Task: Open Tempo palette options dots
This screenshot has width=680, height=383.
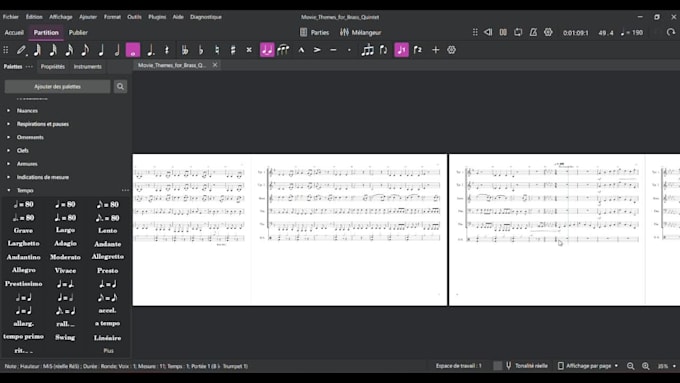Action: pos(125,190)
